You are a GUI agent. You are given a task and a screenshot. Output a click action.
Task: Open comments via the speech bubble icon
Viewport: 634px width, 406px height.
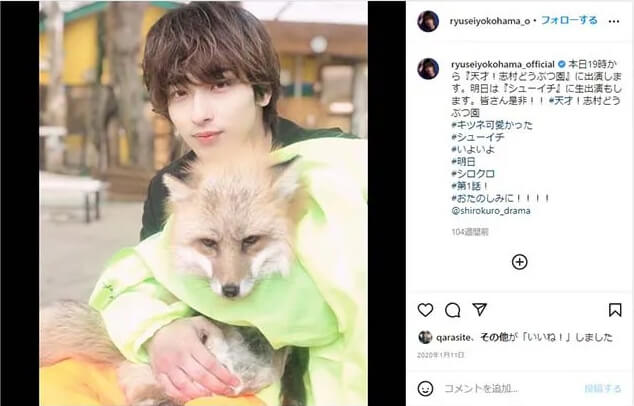[452, 310]
